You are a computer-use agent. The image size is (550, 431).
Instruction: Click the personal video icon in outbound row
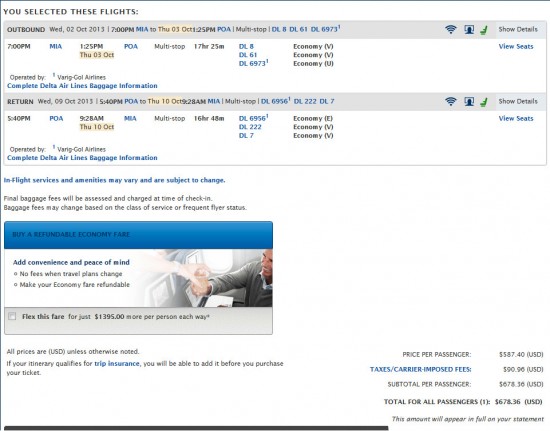469,29
